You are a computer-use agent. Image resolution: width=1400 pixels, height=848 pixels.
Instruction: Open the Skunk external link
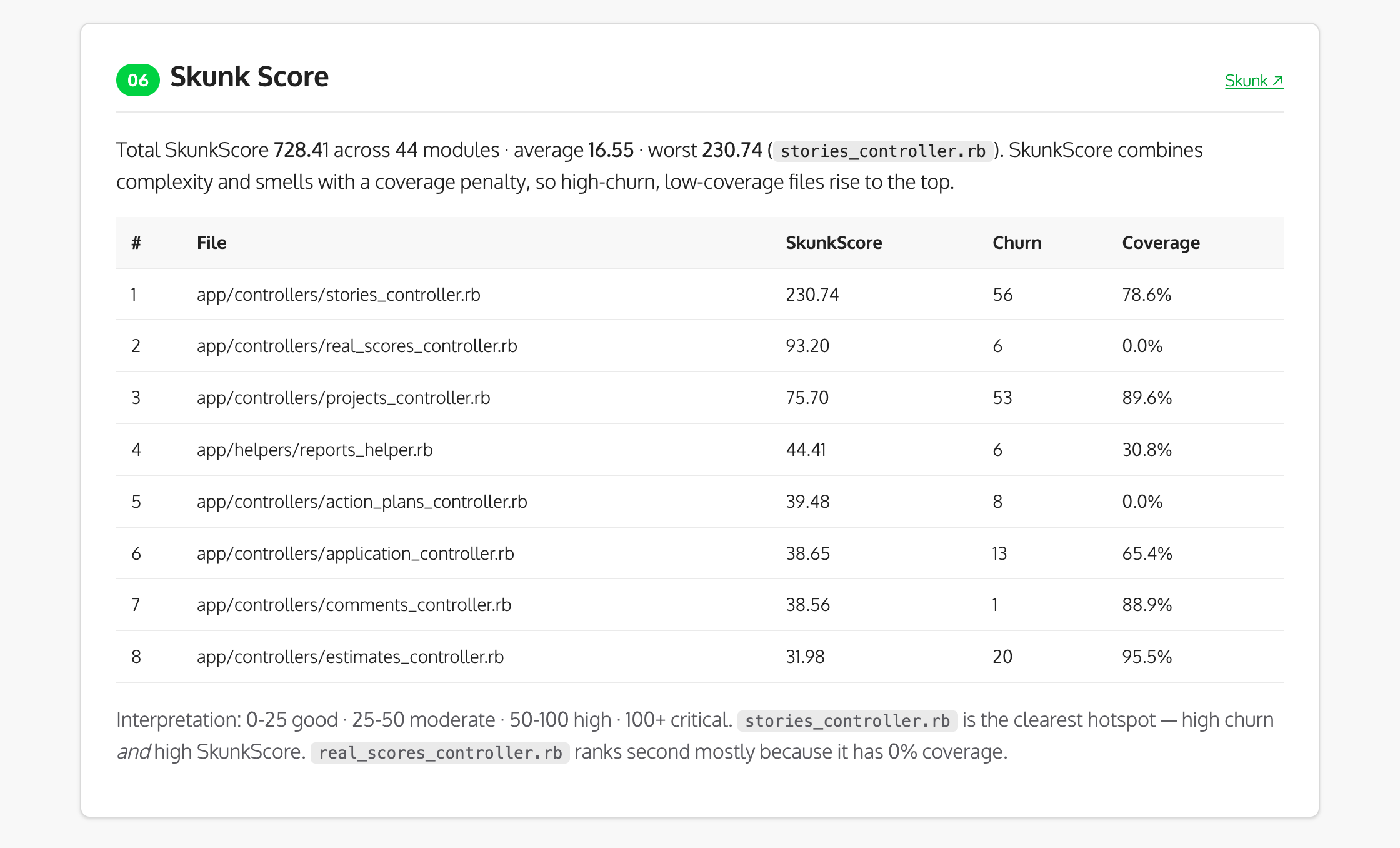[x=1254, y=81]
